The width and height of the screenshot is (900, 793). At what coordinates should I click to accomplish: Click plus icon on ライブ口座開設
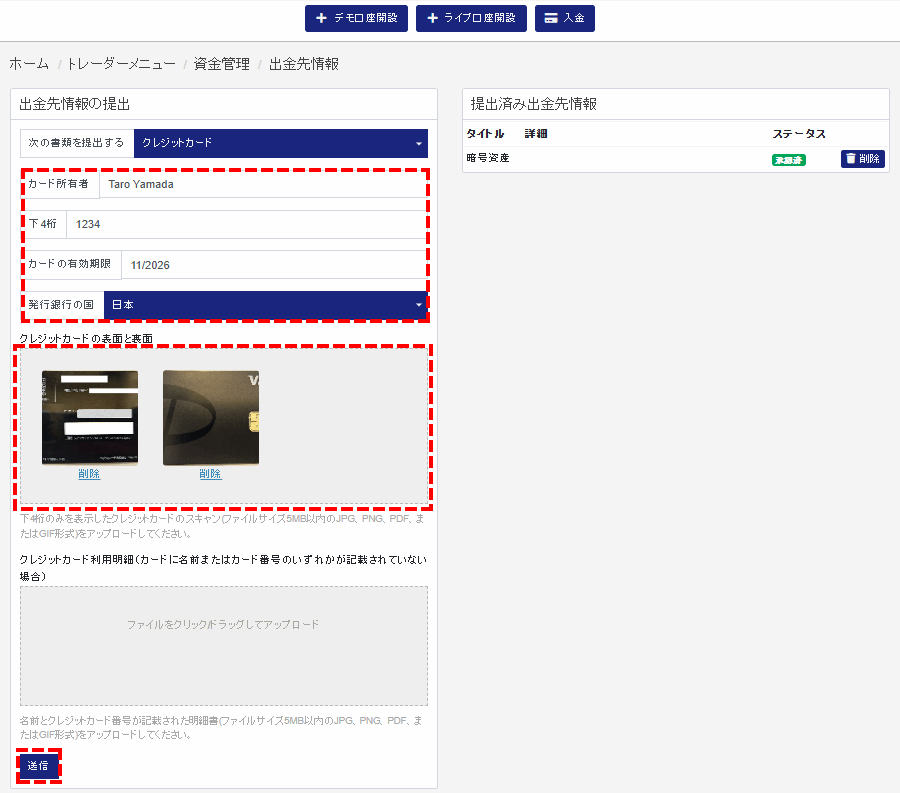tap(433, 18)
